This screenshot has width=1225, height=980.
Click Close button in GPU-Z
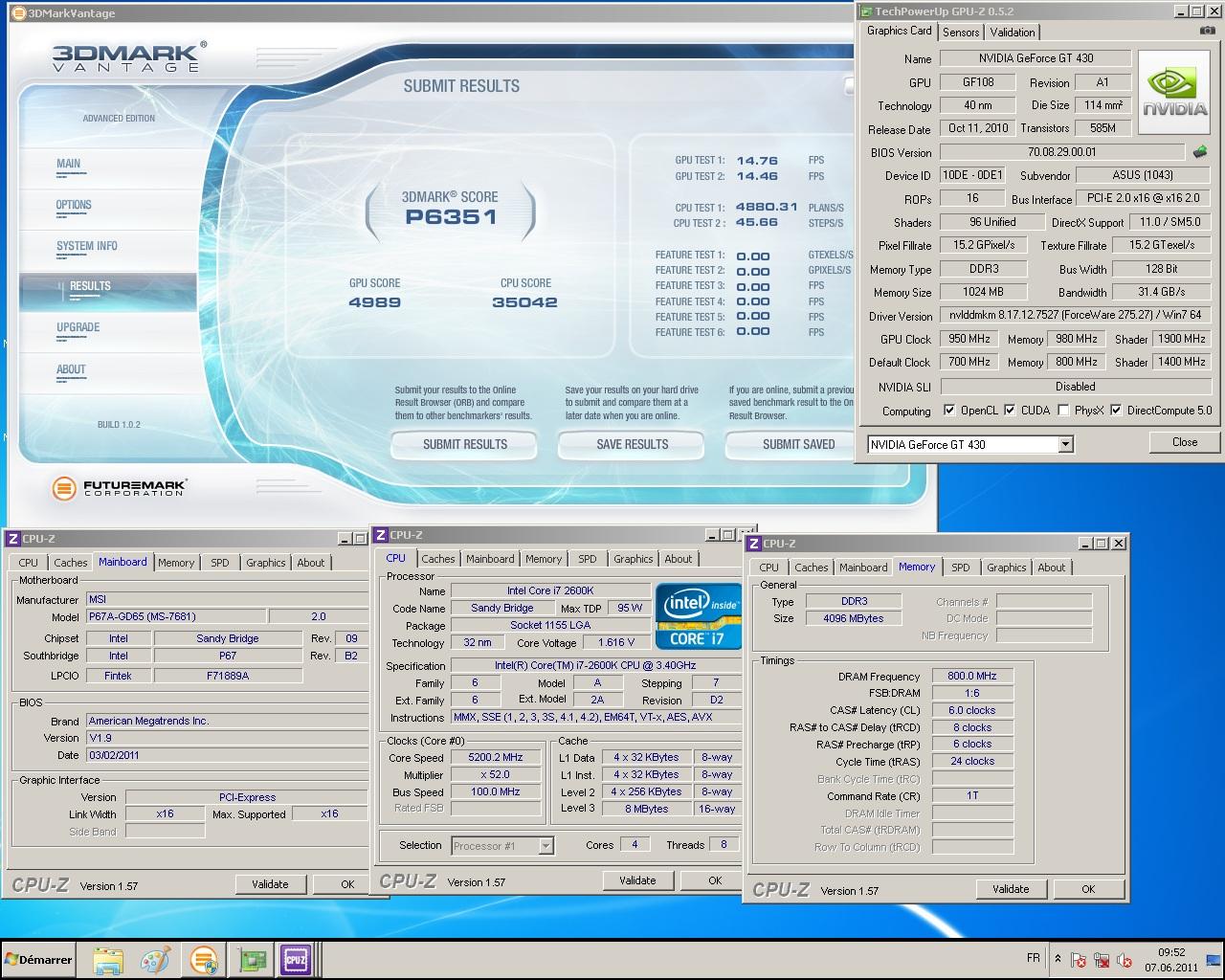pyautogui.click(x=1185, y=442)
